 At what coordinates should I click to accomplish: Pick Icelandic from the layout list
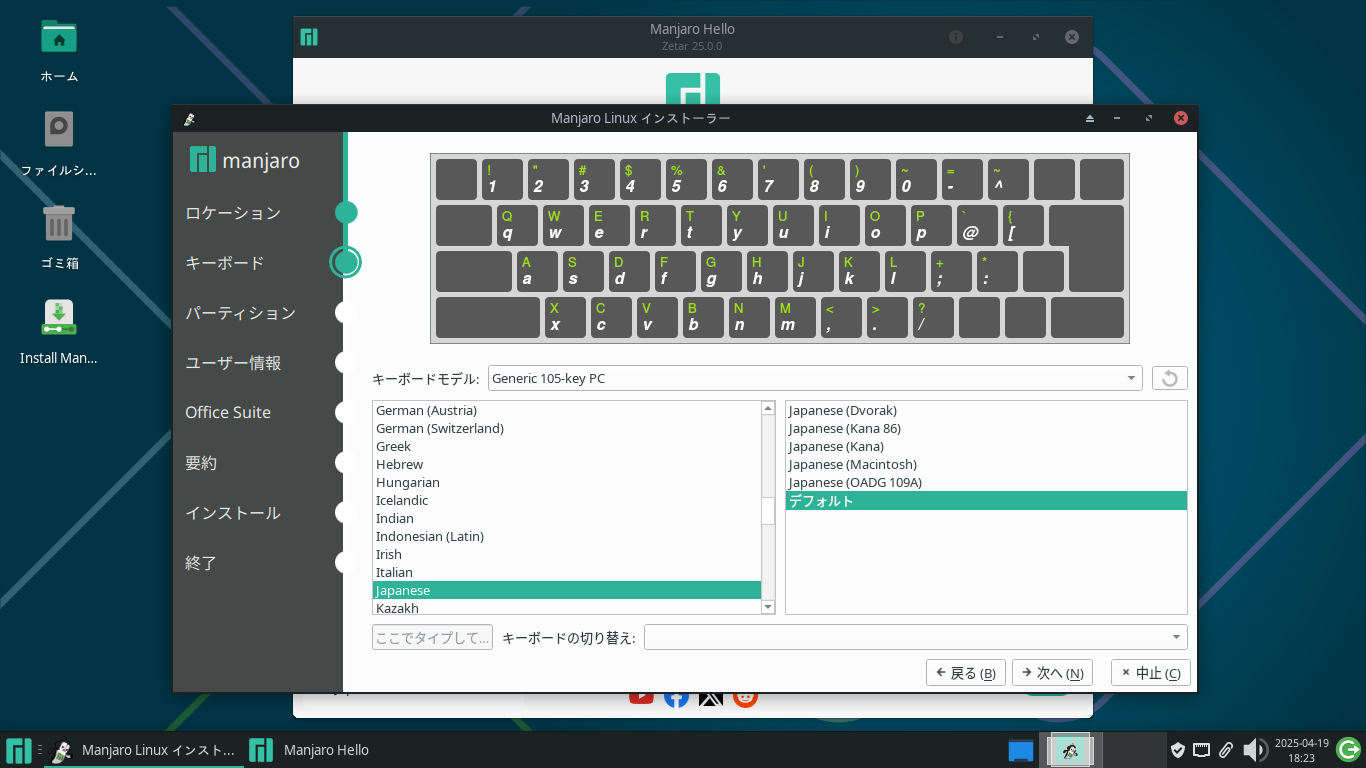pyautogui.click(x=567, y=500)
